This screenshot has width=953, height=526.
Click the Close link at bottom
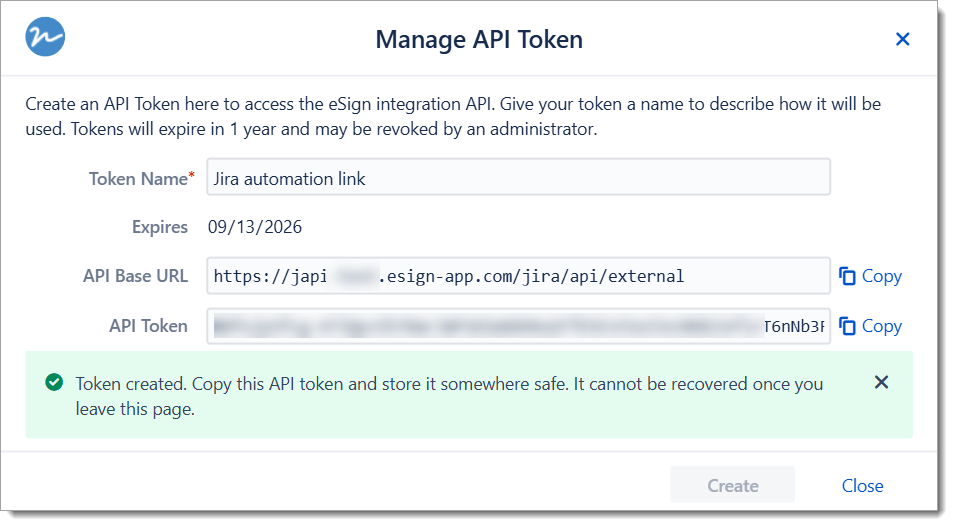862,486
